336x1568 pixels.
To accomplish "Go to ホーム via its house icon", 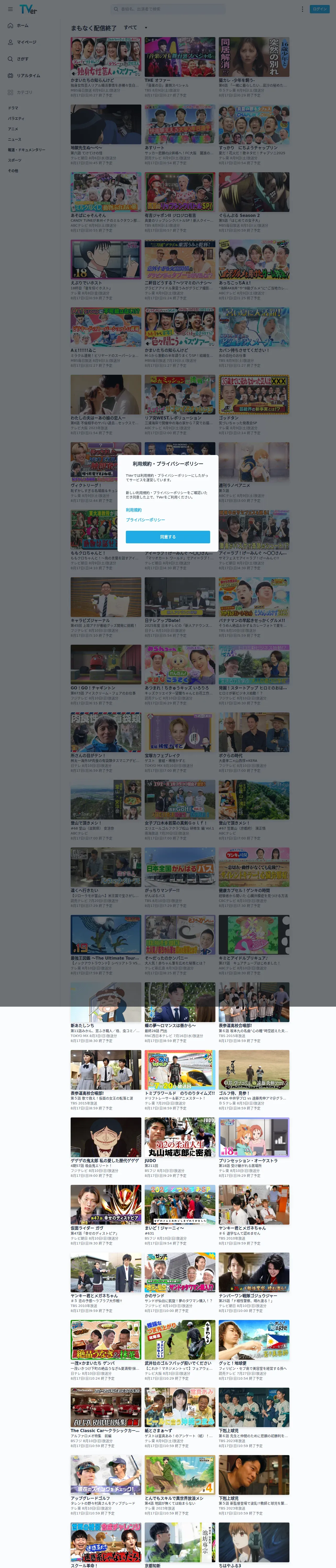I will [x=10, y=26].
